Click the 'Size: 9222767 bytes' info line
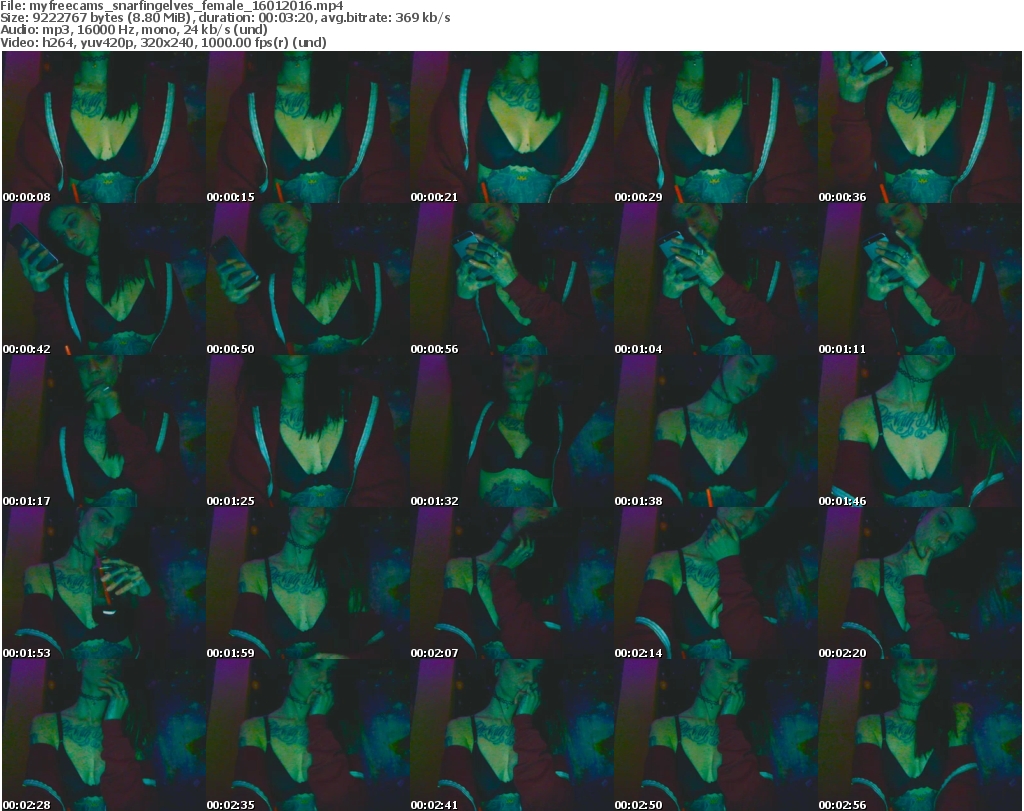This screenshot has height=811, width=1024. (x=225, y=18)
